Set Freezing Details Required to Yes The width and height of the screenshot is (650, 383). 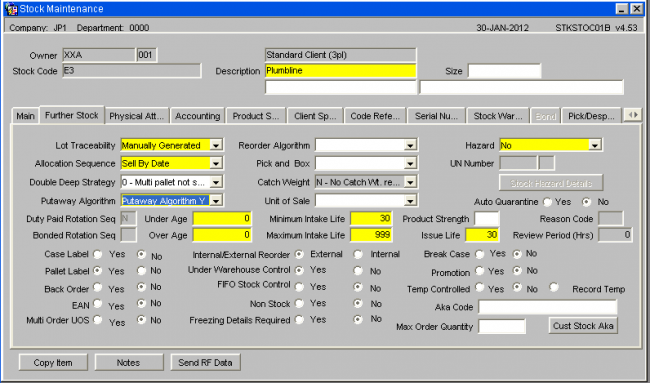299,320
